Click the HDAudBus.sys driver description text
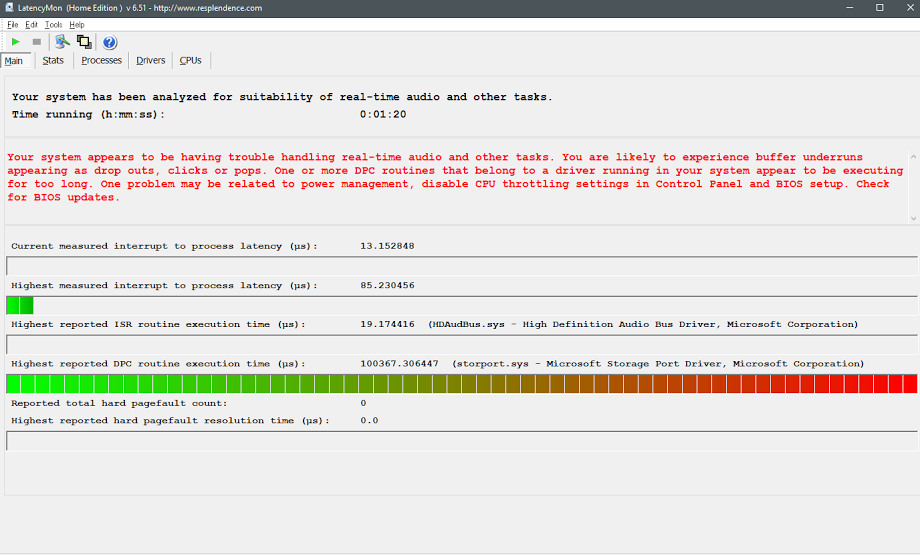 (x=643, y=324)
